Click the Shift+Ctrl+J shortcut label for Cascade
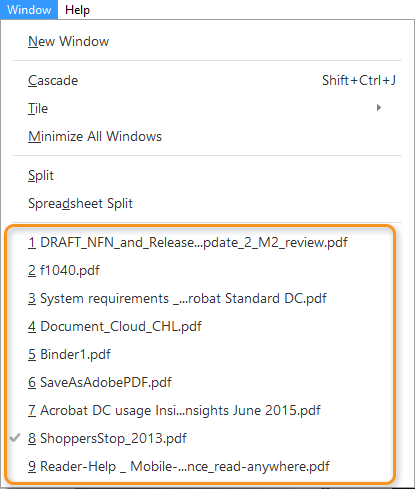 [x=359, y=80]
